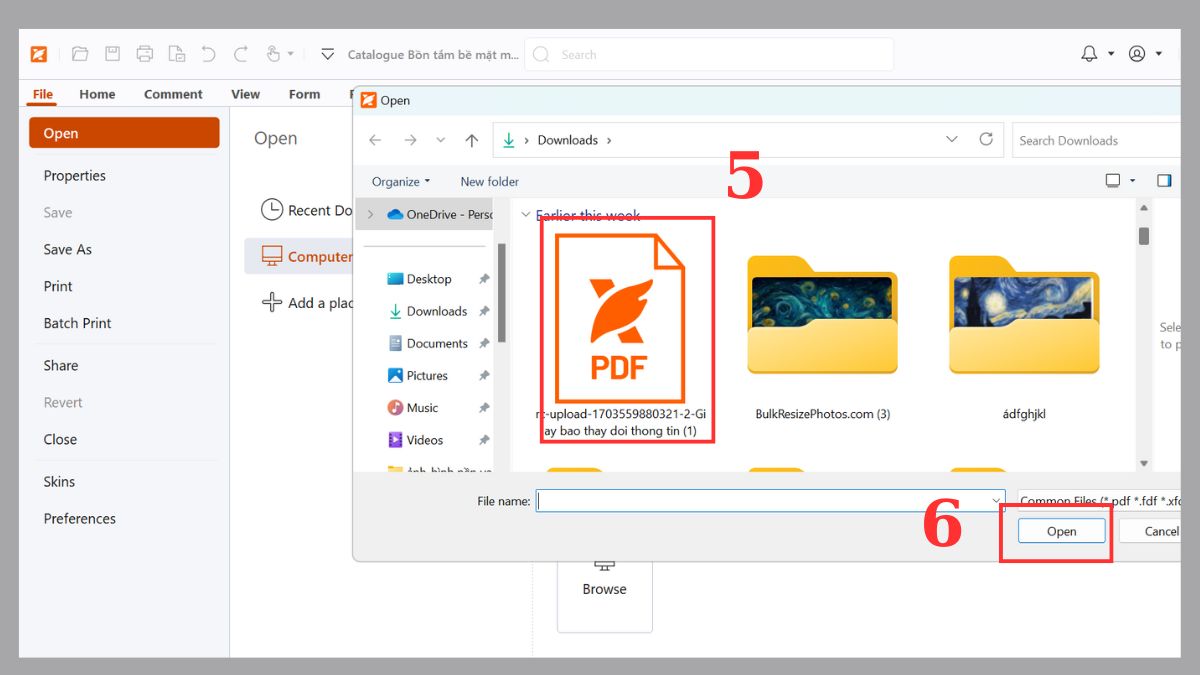This screenshot has width=1200, height=675.
Task: Click the printer icon in the quick toolbar
Action: (145, 54)
